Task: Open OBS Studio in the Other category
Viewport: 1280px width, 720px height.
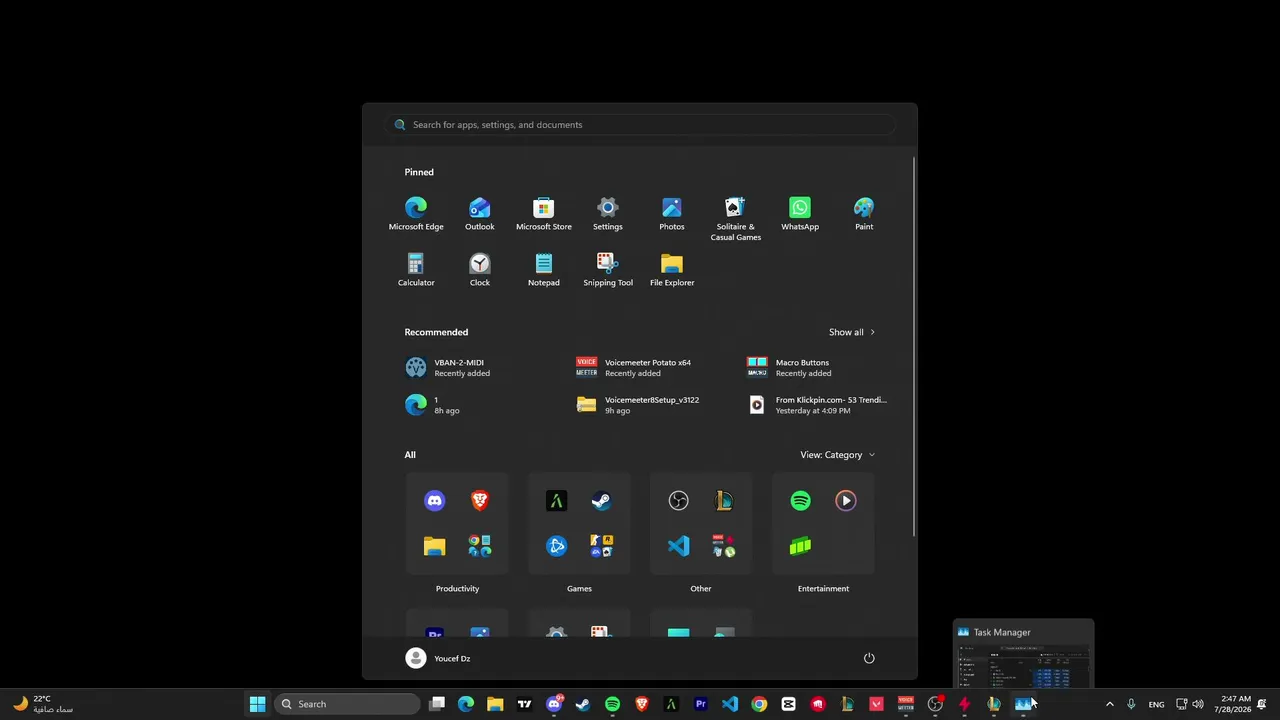Action: [678, 501]
